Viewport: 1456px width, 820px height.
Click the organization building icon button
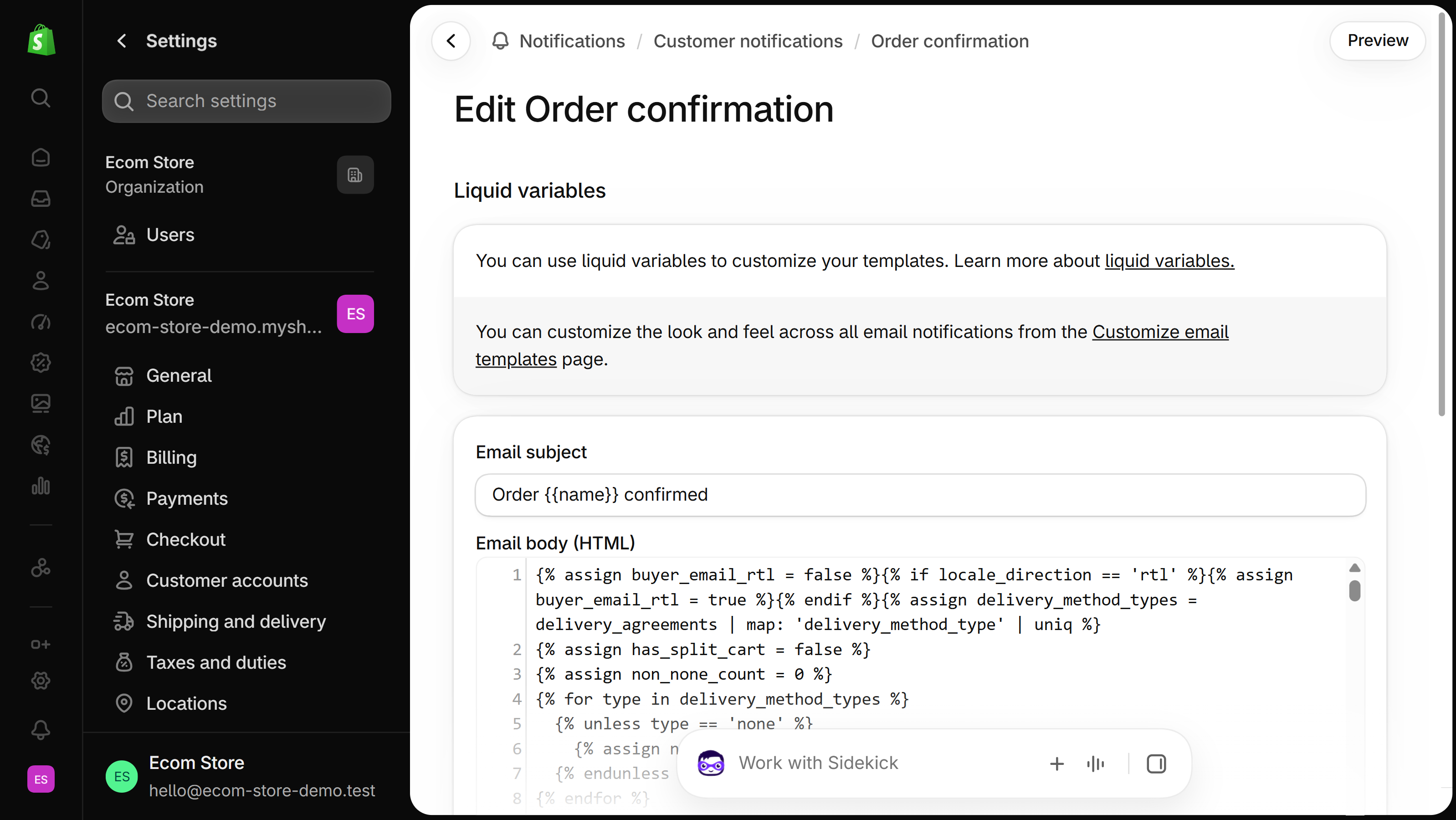(355, 174)
